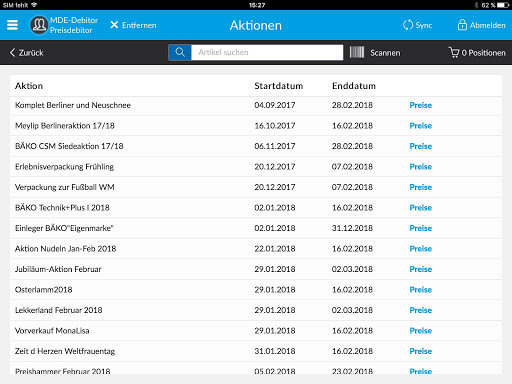Open Preise for Zeit d Herzen Weltfrauentag
Screen dimensions: 512x384
[421, 351]
